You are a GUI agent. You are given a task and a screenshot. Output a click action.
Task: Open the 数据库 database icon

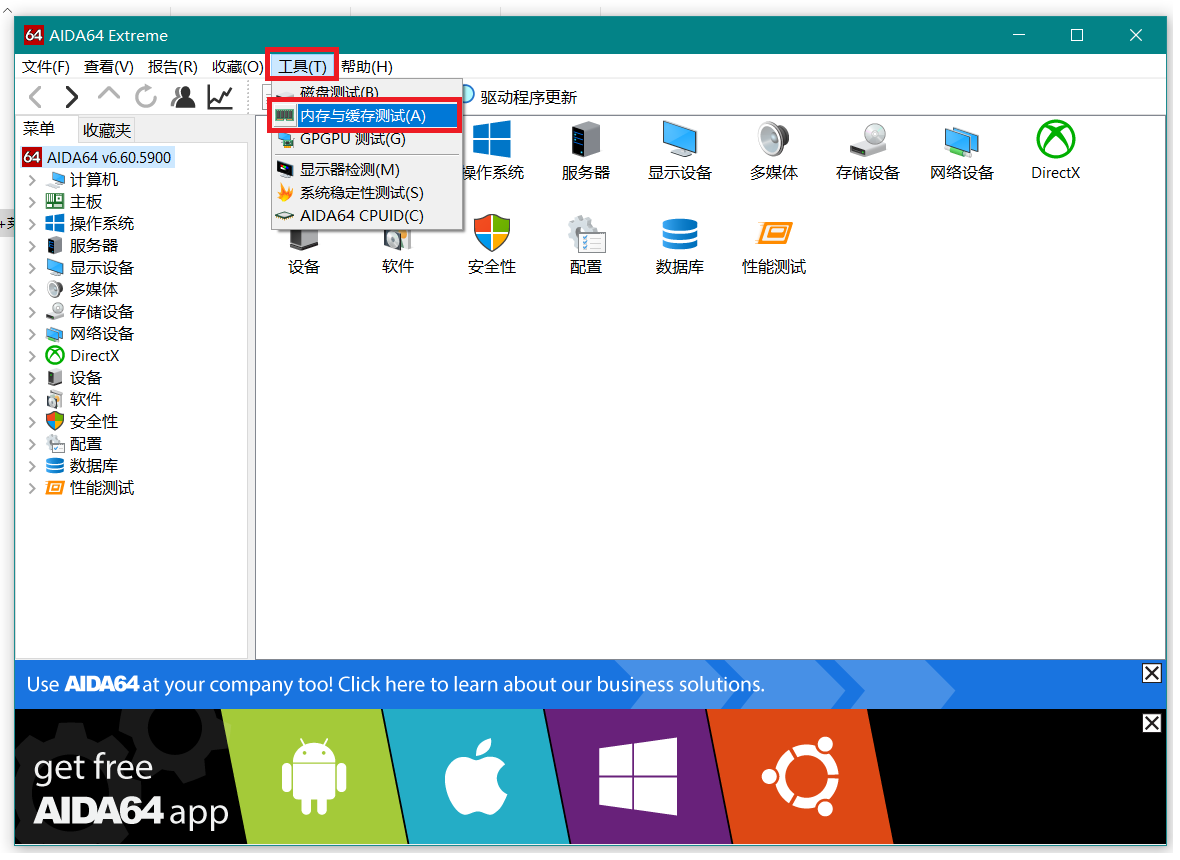[679, 234]
